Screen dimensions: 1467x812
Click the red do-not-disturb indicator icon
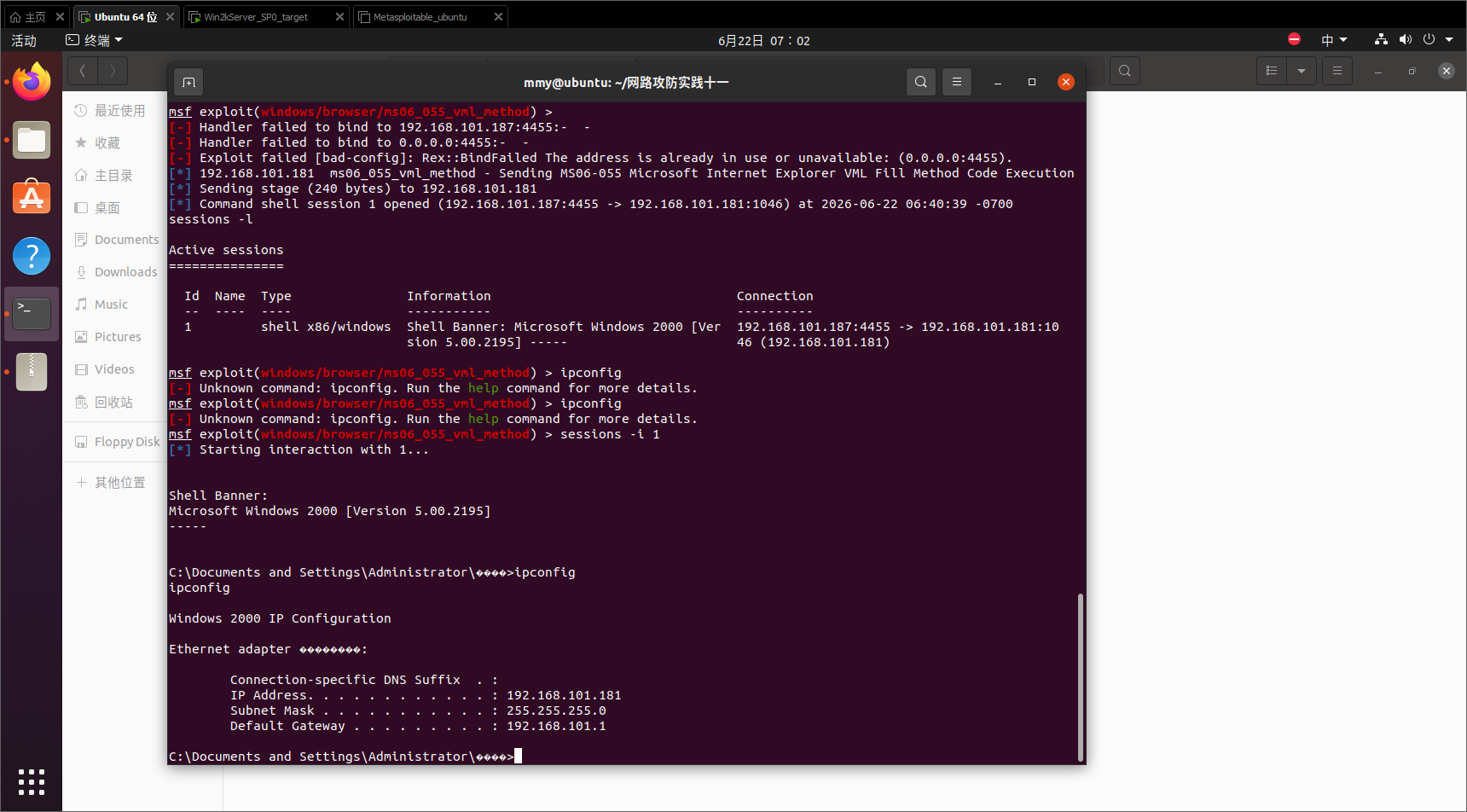1294,39
